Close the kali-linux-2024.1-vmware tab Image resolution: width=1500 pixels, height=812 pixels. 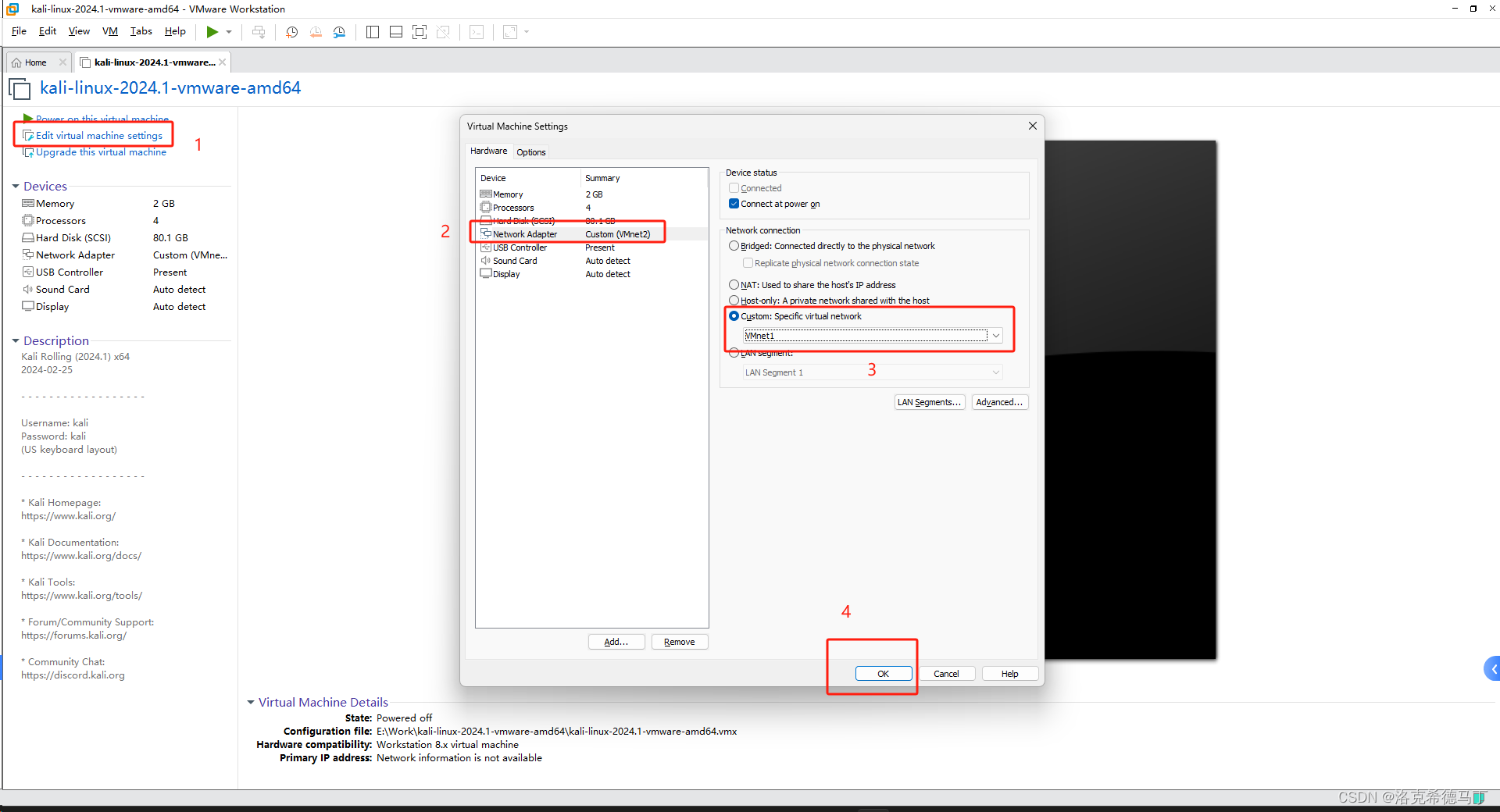click(223, 62)
